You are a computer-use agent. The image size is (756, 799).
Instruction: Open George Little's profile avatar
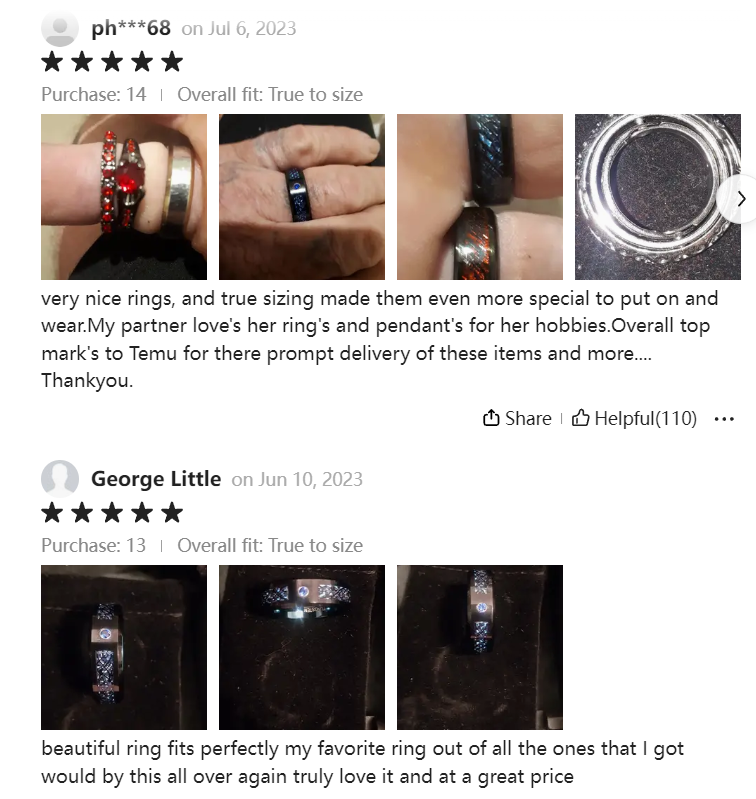click(60, 478)
